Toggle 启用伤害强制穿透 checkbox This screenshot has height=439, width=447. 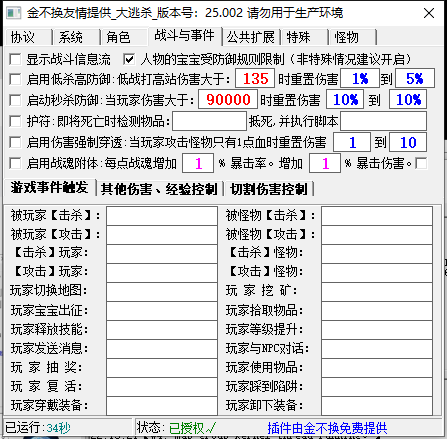[x=15, y=142]
